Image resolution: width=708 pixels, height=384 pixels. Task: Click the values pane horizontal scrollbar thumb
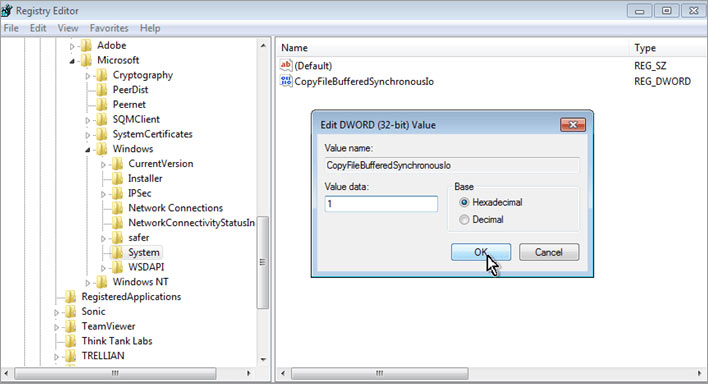[380, 373]
